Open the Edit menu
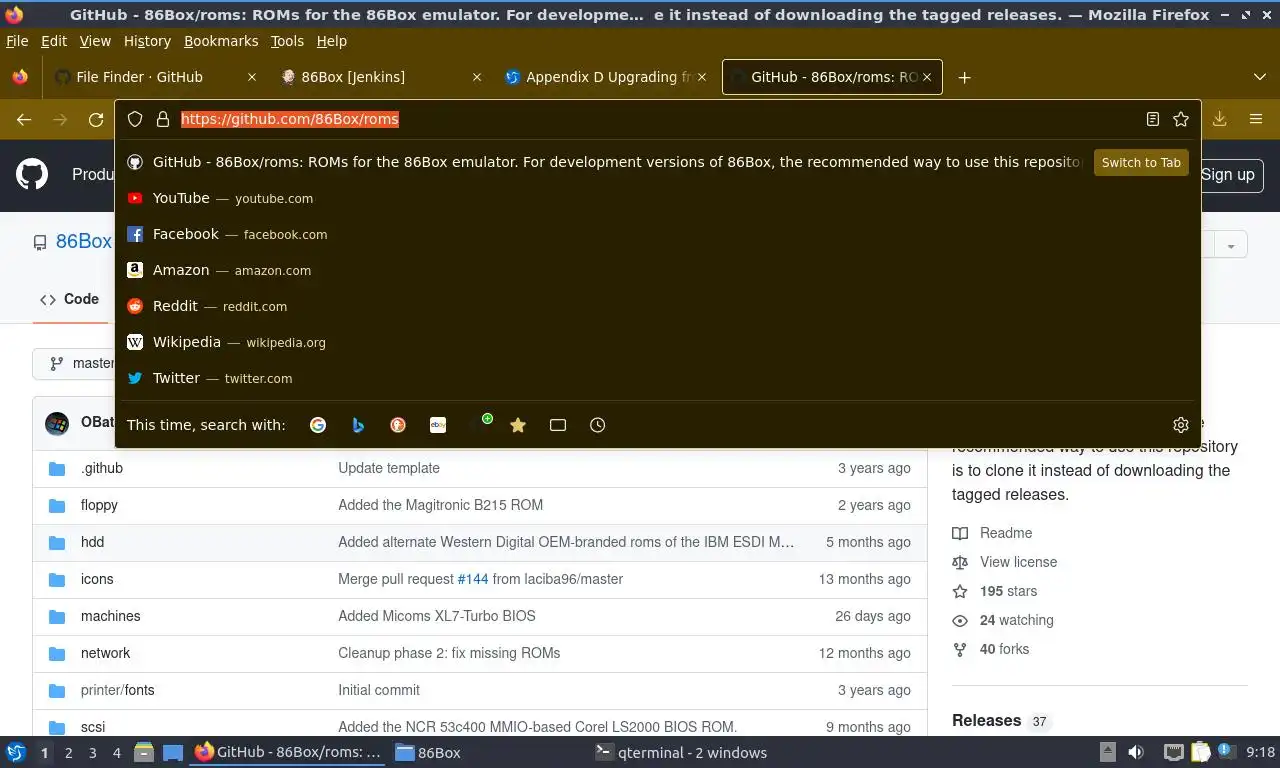This screenshot has width=1280, height=768. click(x=54, y=41)
